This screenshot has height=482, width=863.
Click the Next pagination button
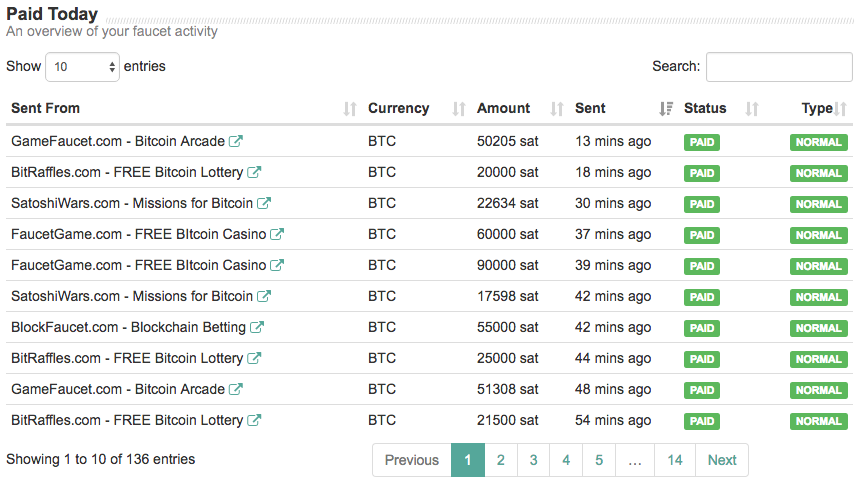pyautogui.click(x=722, y=460)
